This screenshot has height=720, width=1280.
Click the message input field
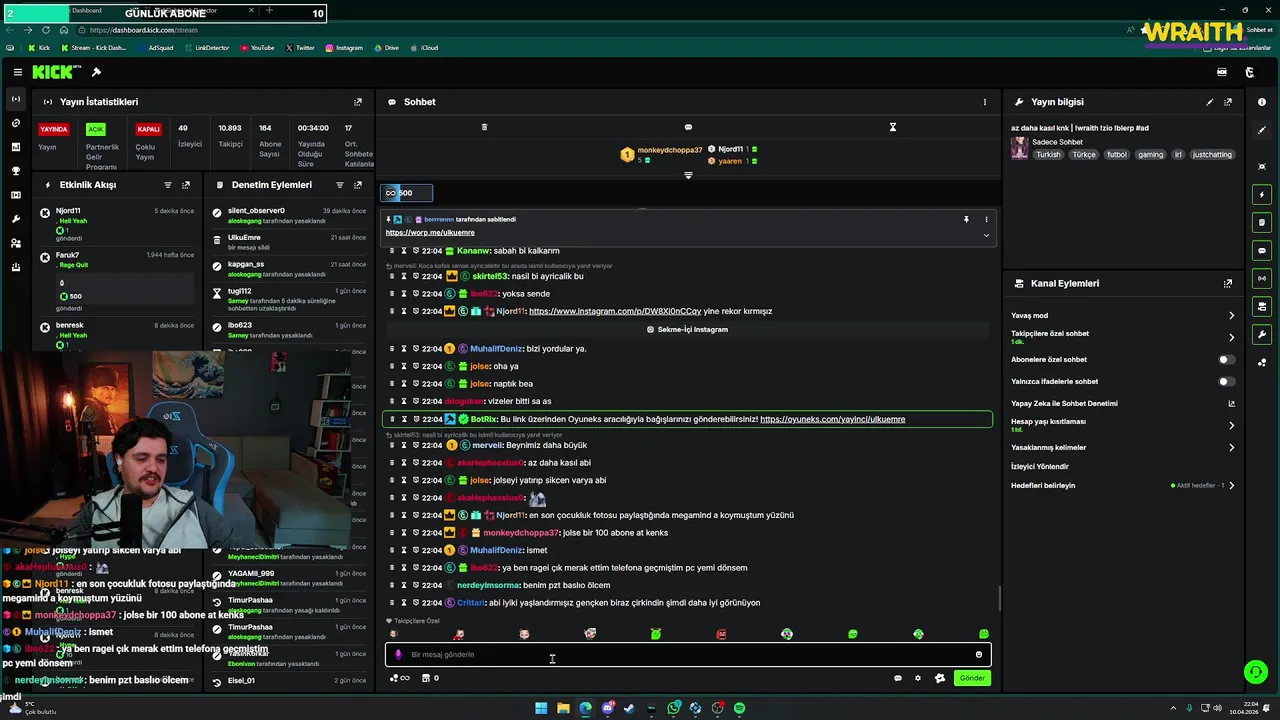[688, 655]
